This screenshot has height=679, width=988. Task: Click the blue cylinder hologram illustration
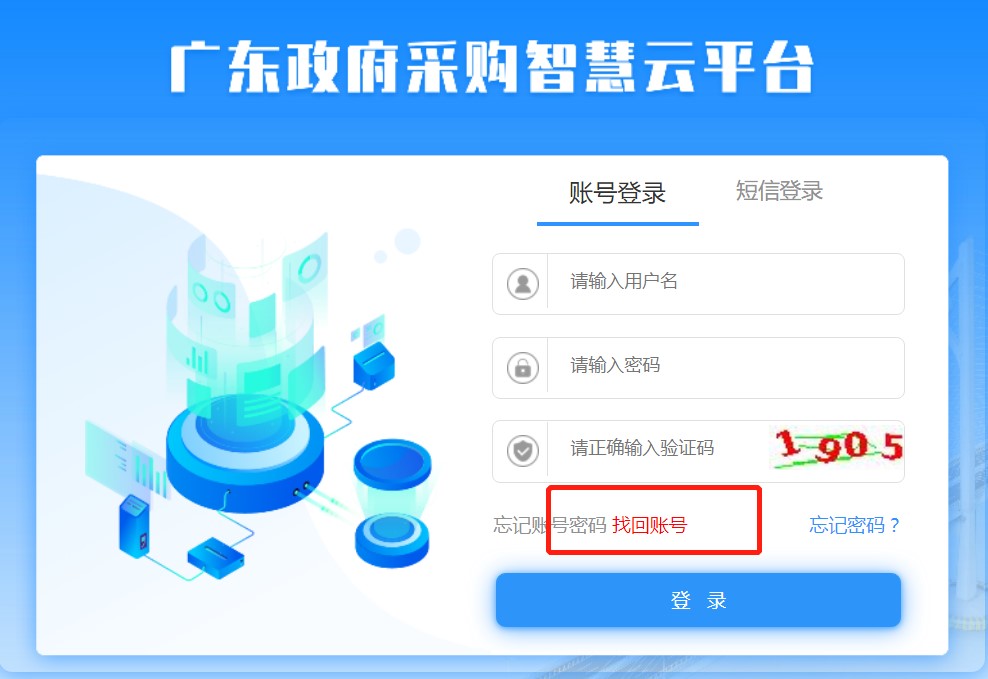[x=393, y=504]
